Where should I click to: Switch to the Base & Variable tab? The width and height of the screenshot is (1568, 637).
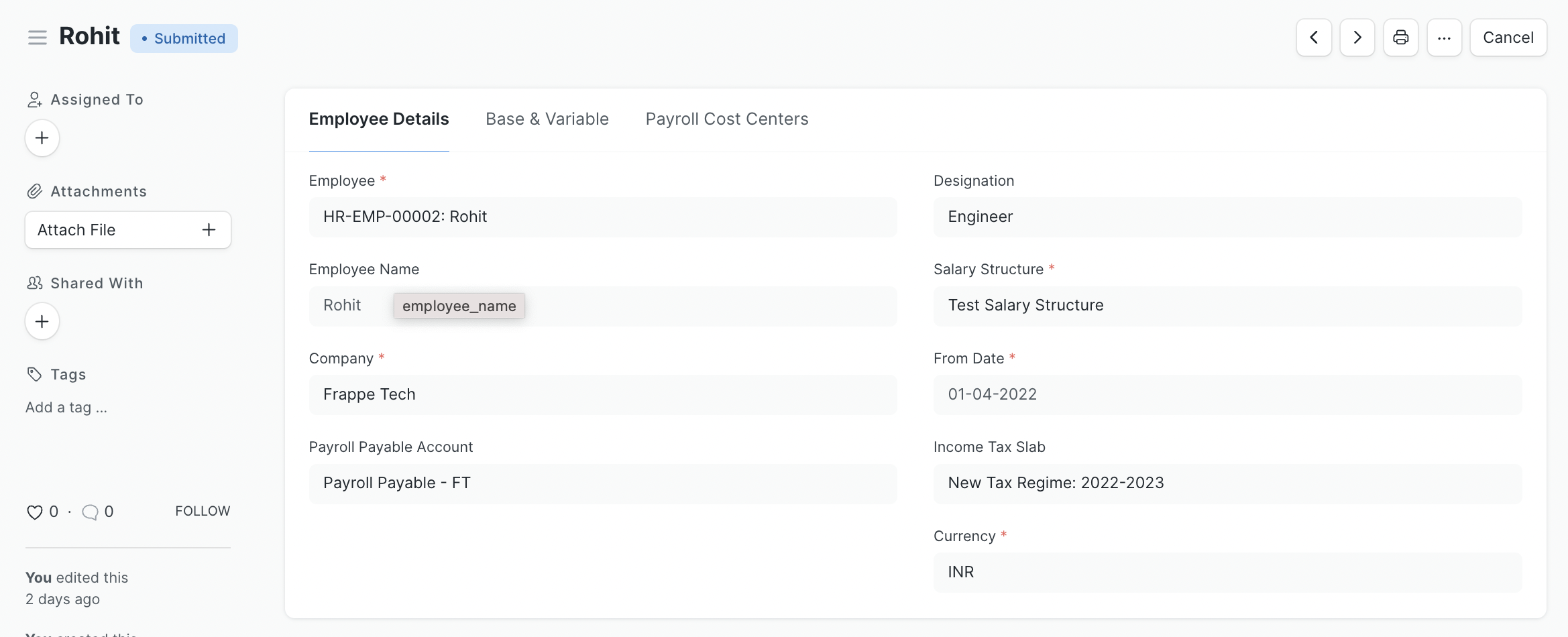click(547, 119)
